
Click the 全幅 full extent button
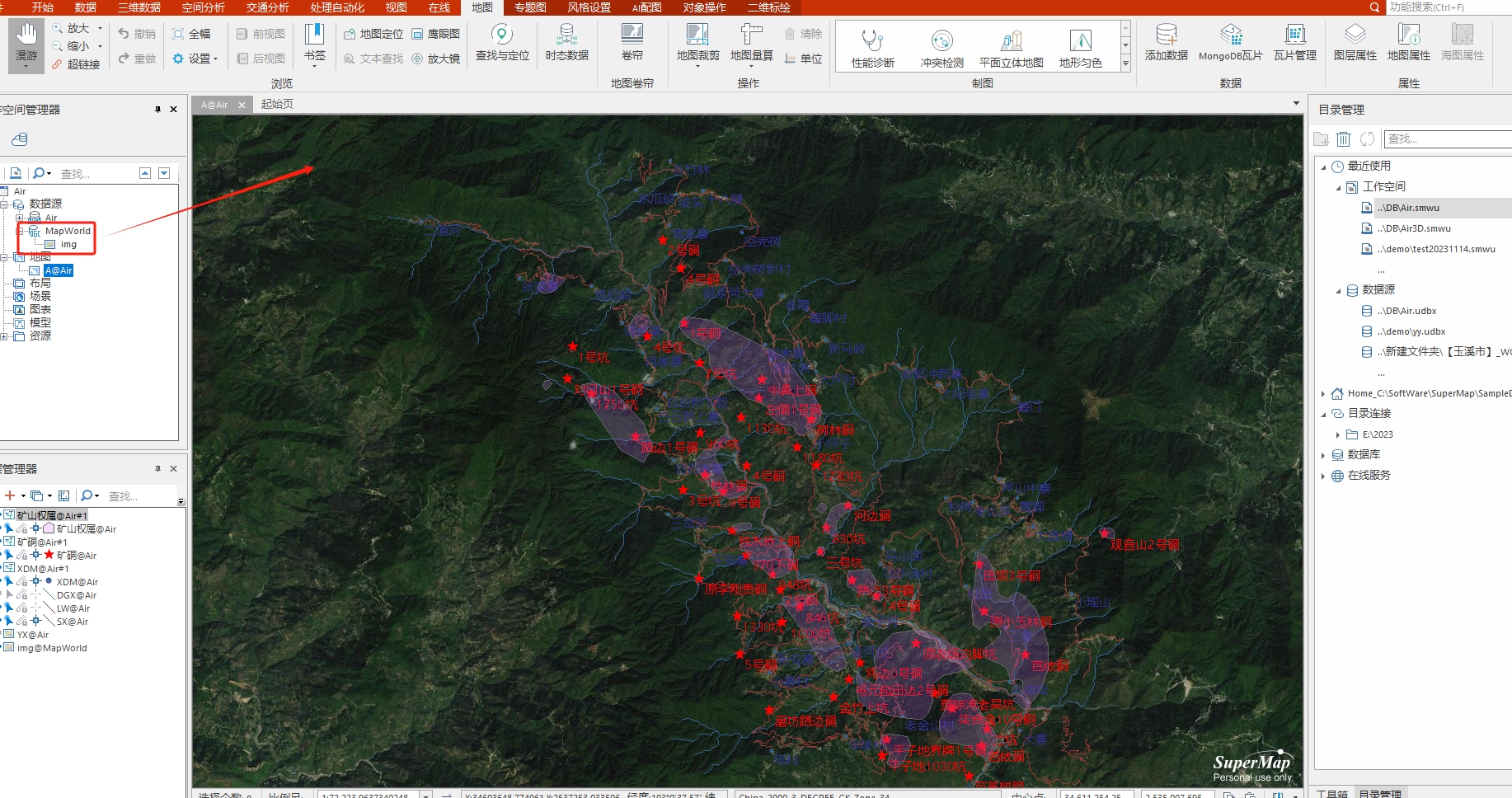pos(191,34)
